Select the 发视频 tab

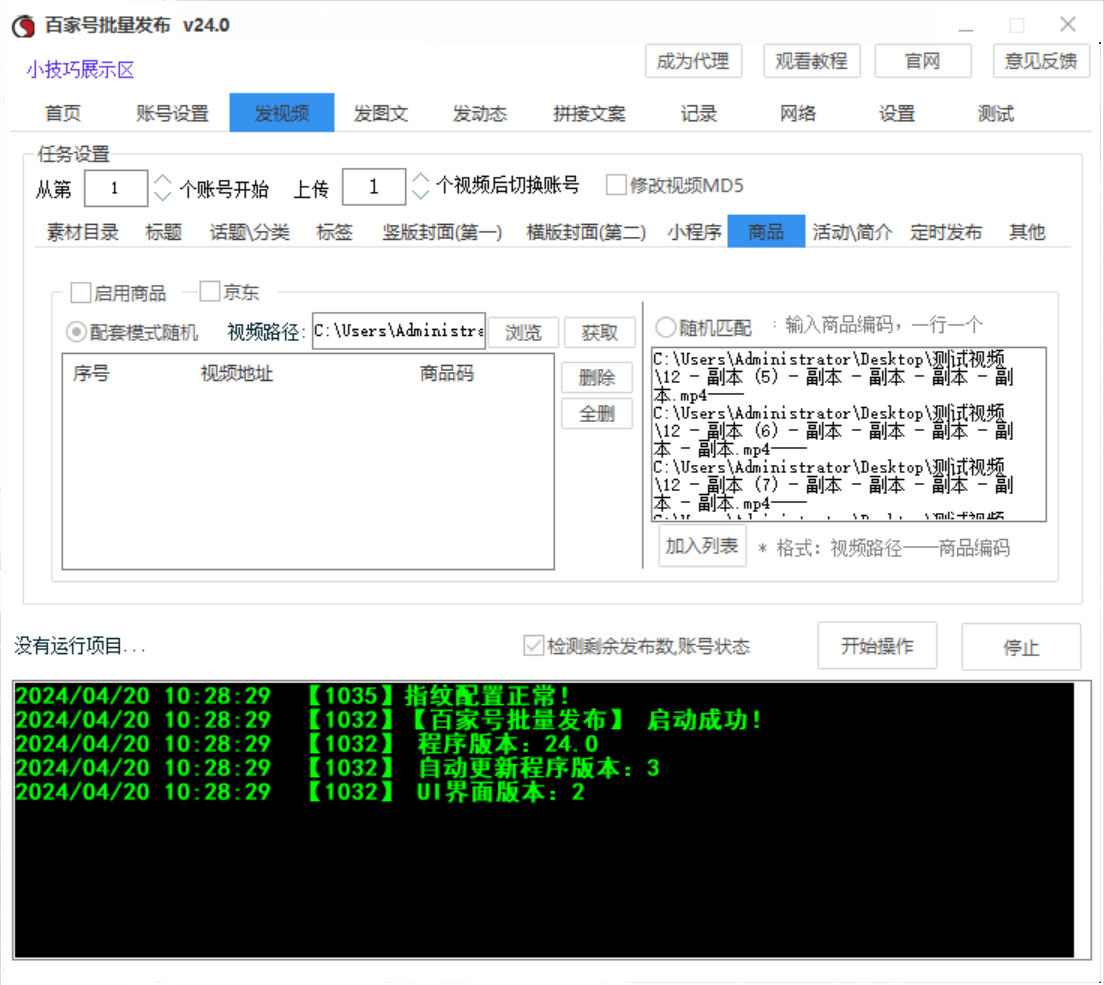(282, 113)
